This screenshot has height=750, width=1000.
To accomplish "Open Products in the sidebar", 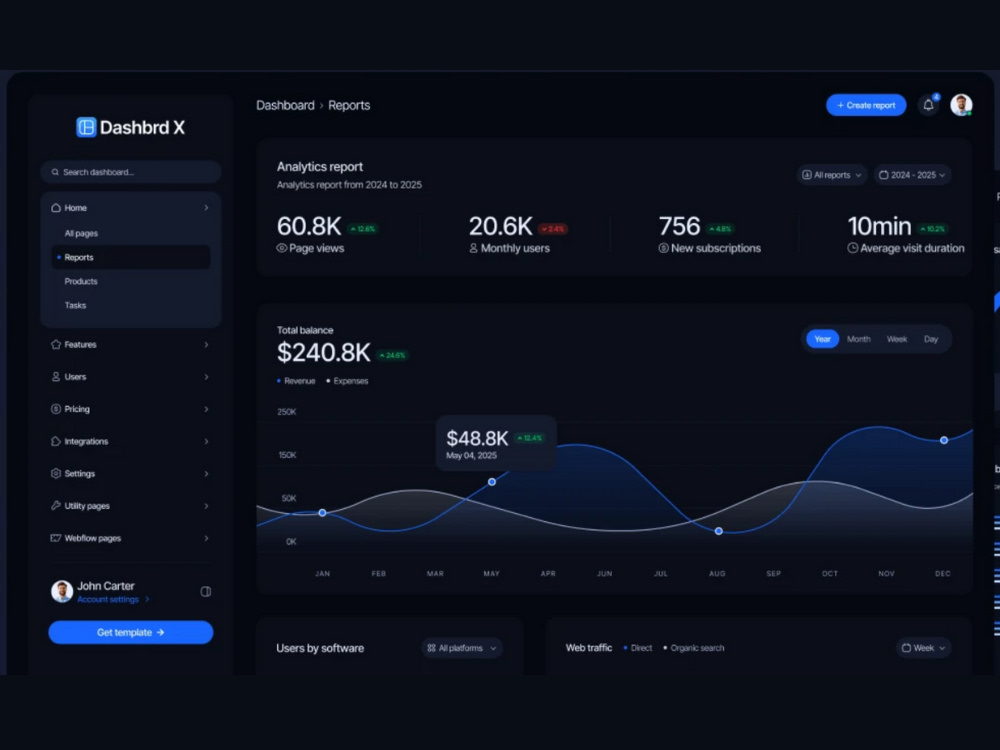I will coord(81,281).
